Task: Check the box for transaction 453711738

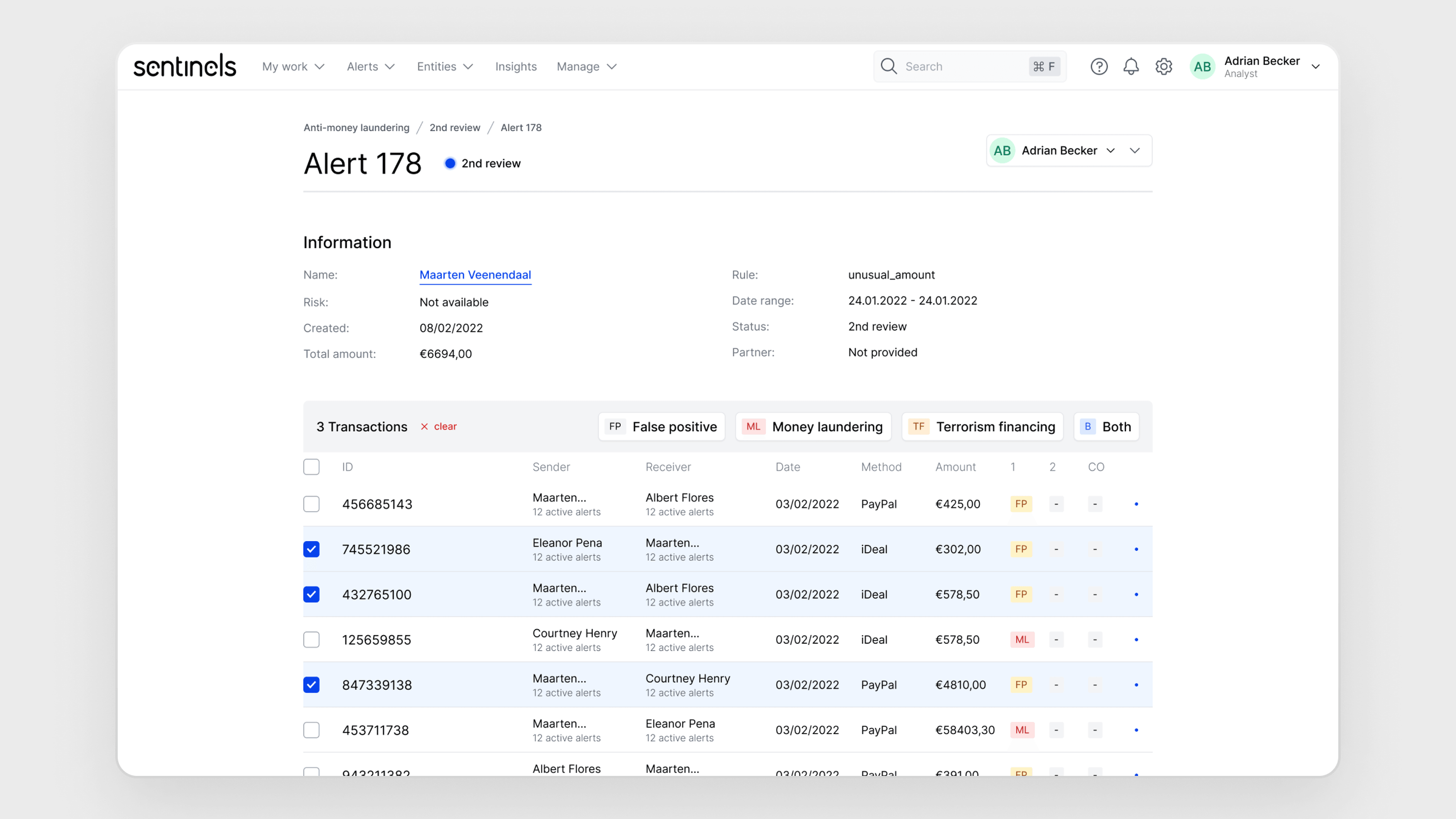Action: [312, 730]
